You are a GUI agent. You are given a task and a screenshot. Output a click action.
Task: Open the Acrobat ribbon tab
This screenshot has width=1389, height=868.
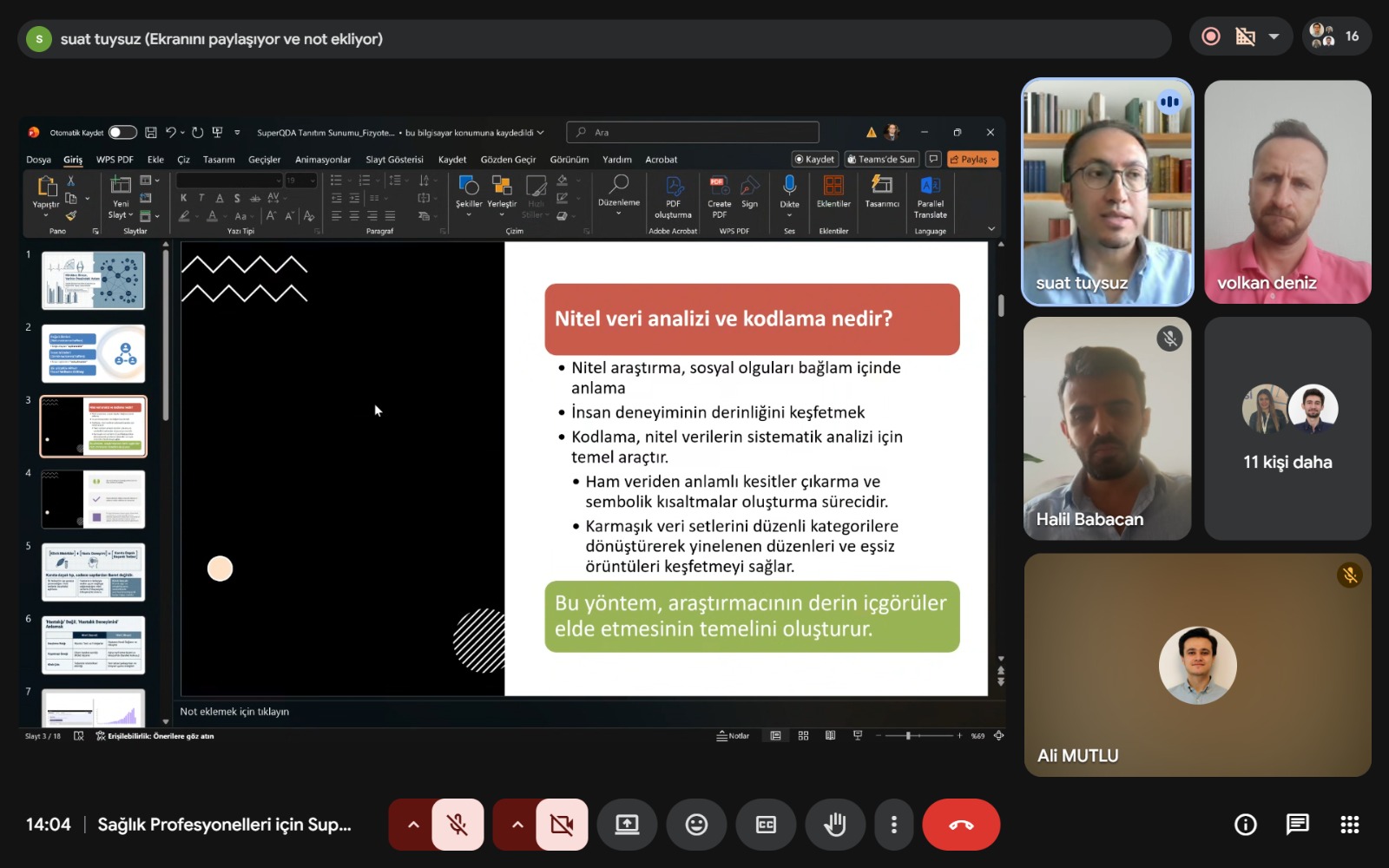(661, 160)
